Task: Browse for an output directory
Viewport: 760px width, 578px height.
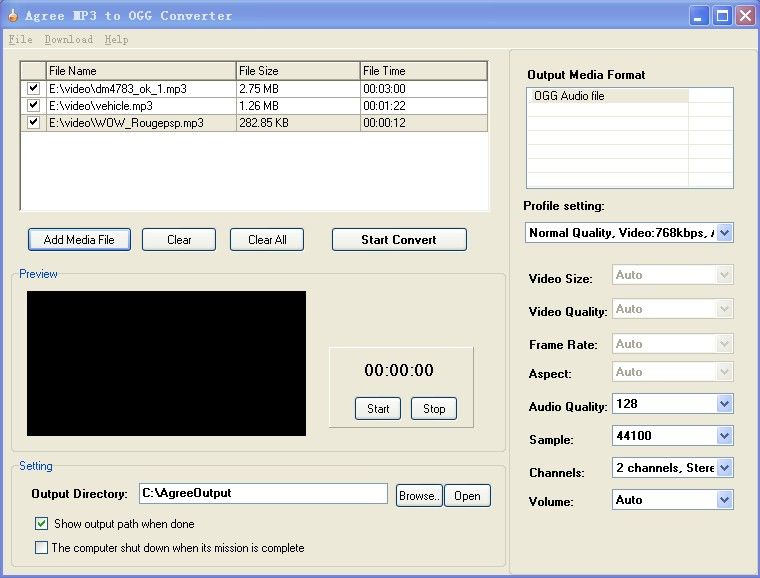Action: coord(419,496)
